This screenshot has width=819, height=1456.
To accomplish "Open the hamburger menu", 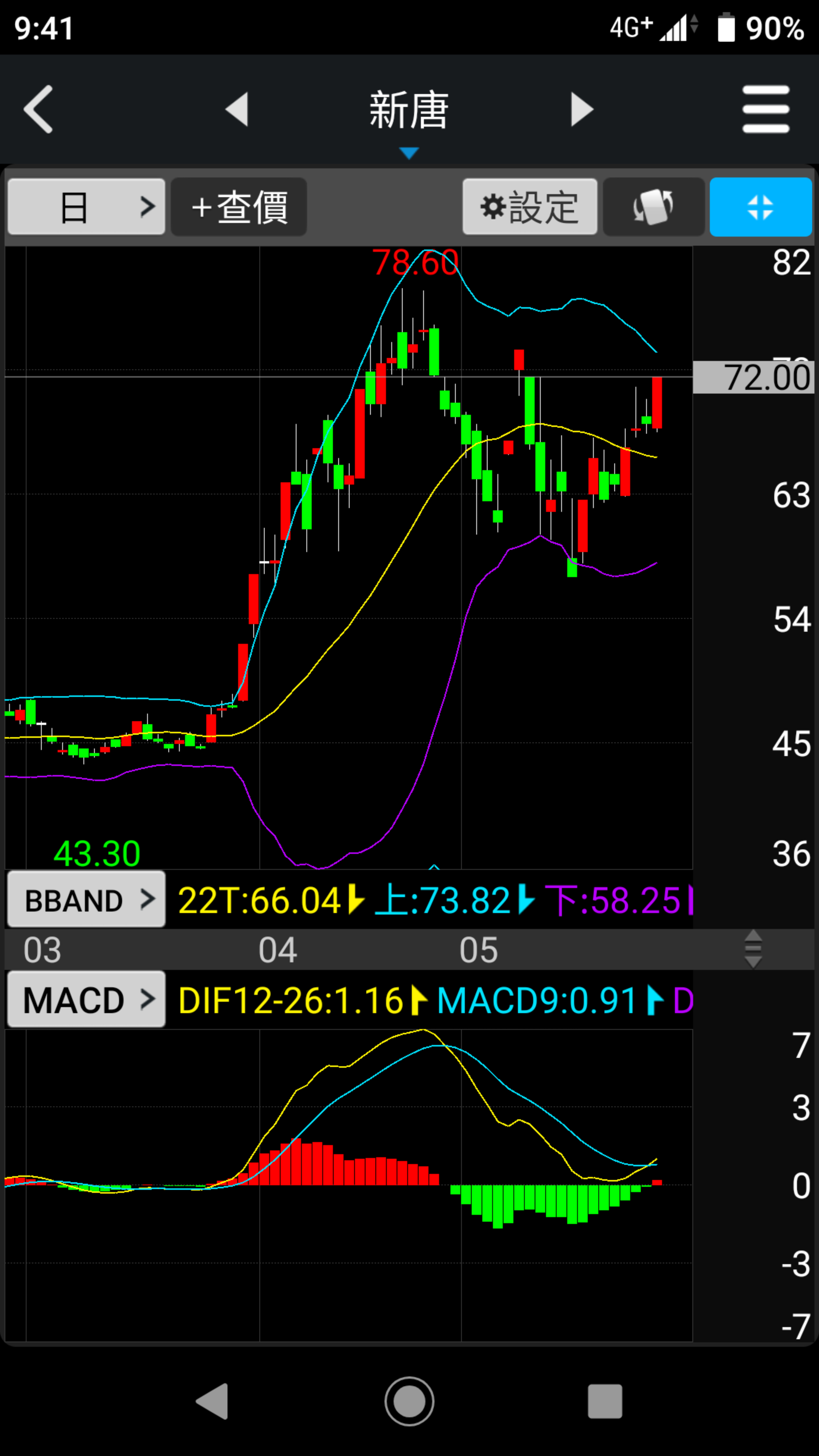I will click(765, 109).
